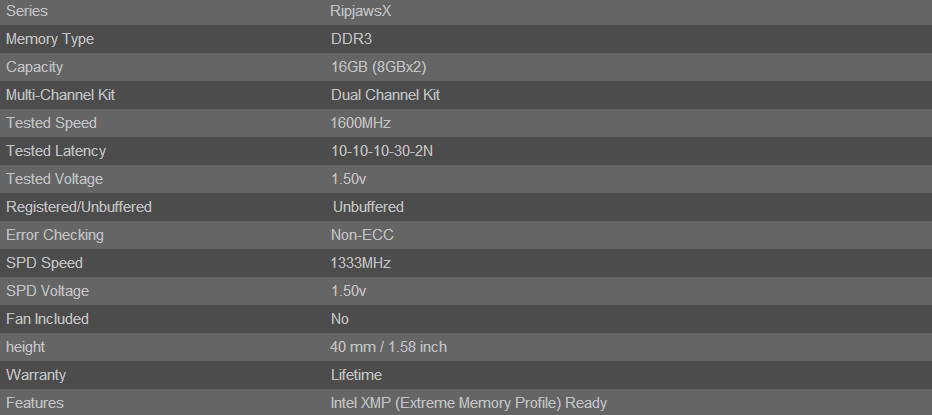This screenshot has height=415, width=932.
Task: Click the Fan Included label
Action: coord(47,319)
